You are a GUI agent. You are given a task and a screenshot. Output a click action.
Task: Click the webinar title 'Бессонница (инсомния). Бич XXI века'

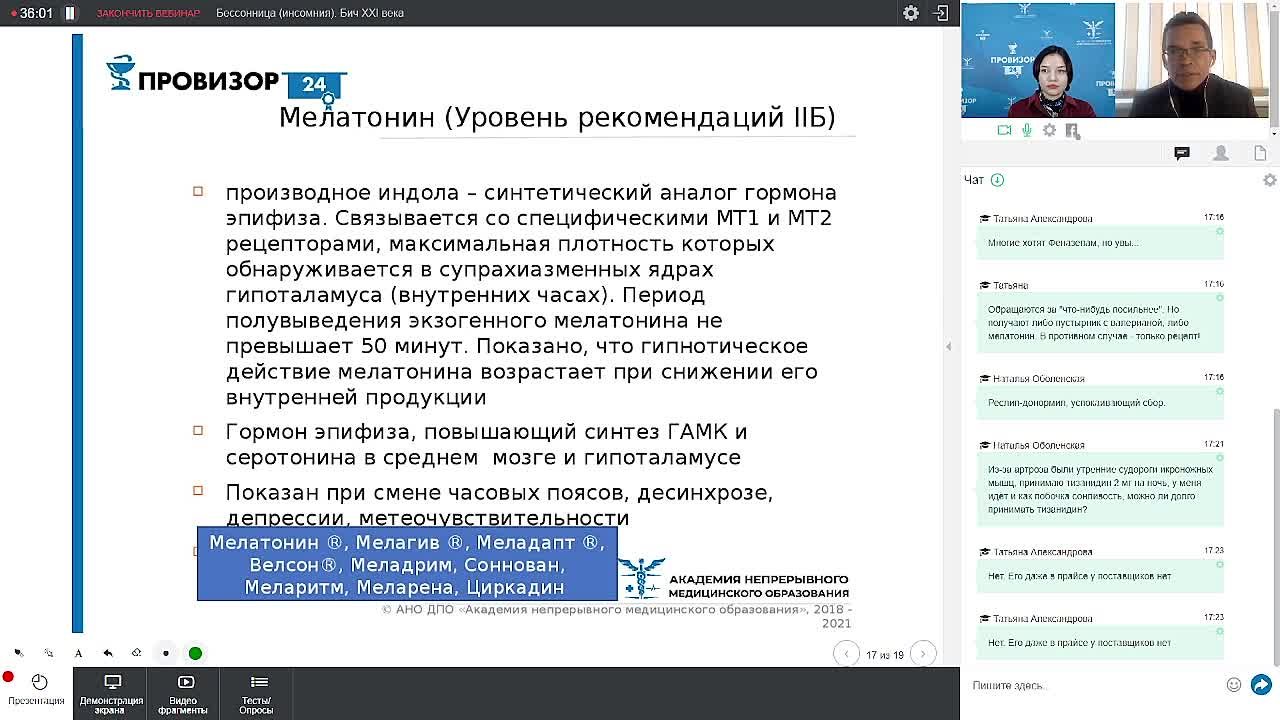click(x=310, y=13)
